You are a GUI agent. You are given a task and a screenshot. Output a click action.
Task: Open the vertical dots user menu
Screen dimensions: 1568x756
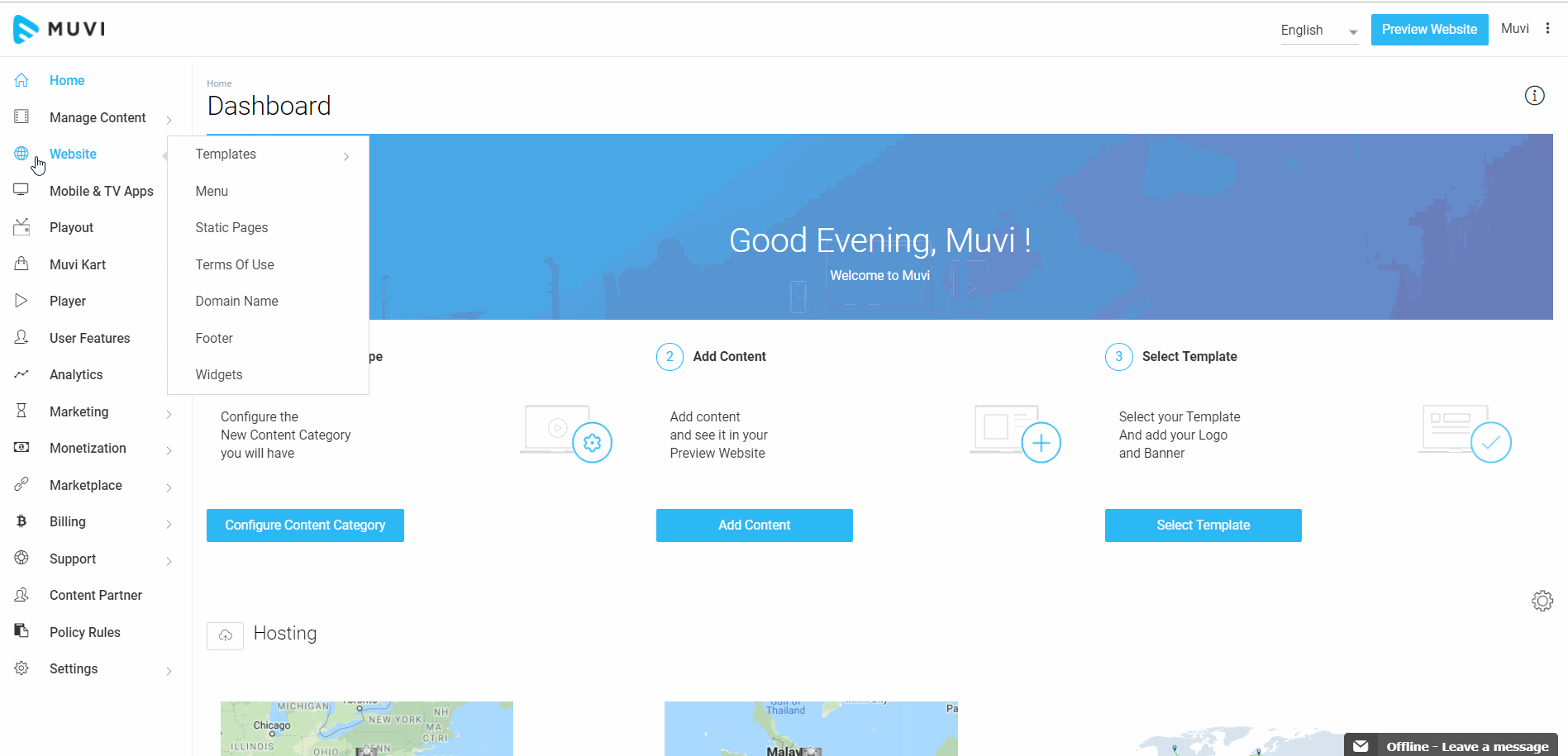(x=1547, y=29)
